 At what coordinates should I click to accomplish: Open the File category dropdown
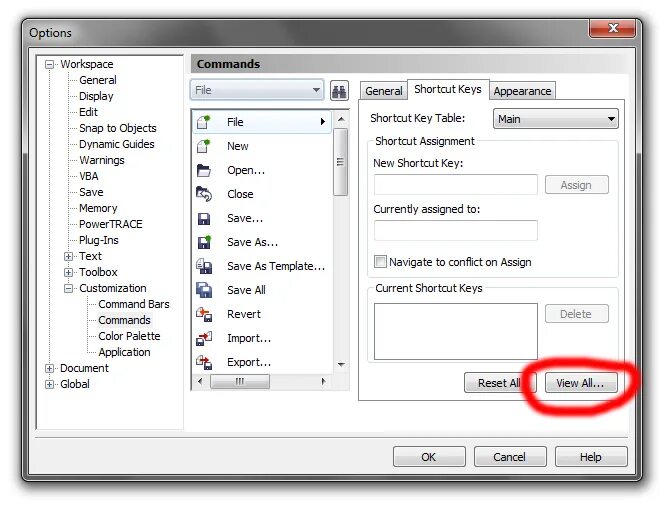coord(257,90)
